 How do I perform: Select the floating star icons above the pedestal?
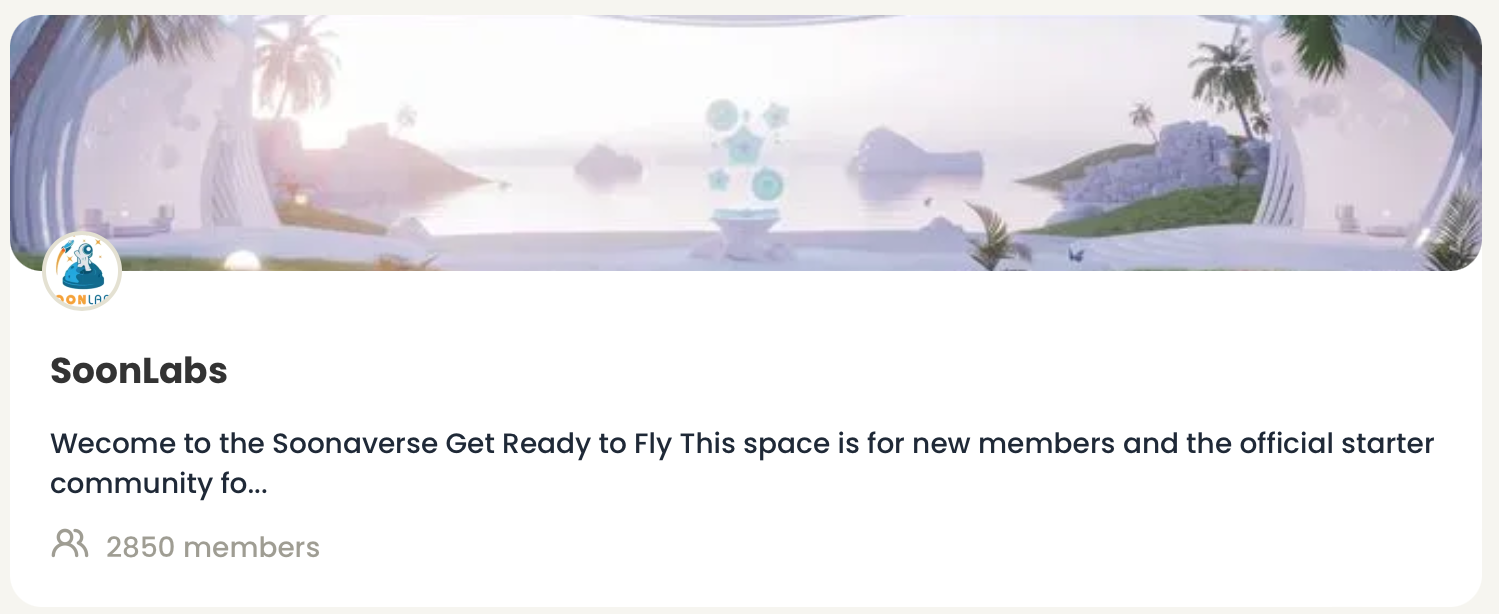(742, 150)
